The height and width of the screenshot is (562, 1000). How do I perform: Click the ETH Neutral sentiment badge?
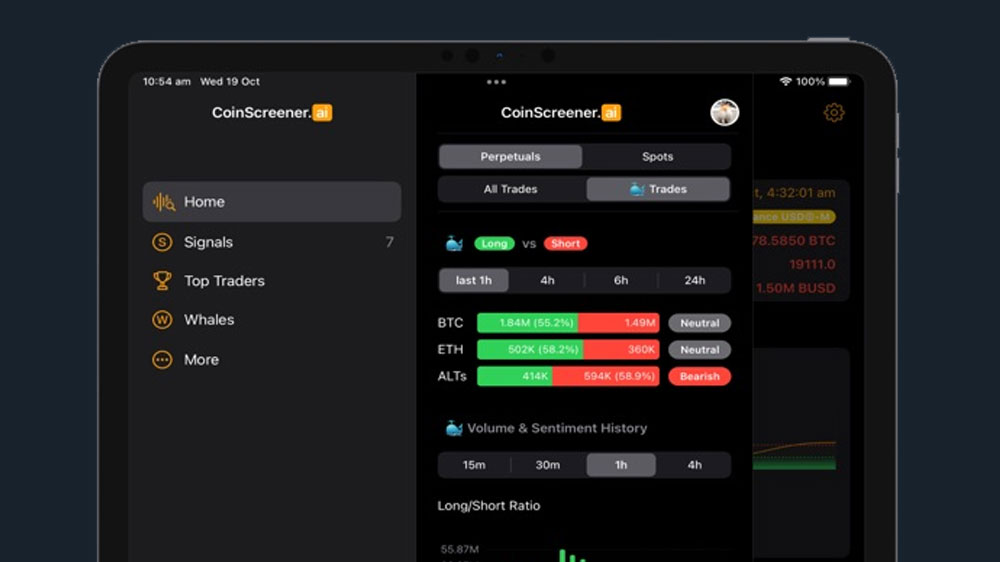(x=700, y=350)
